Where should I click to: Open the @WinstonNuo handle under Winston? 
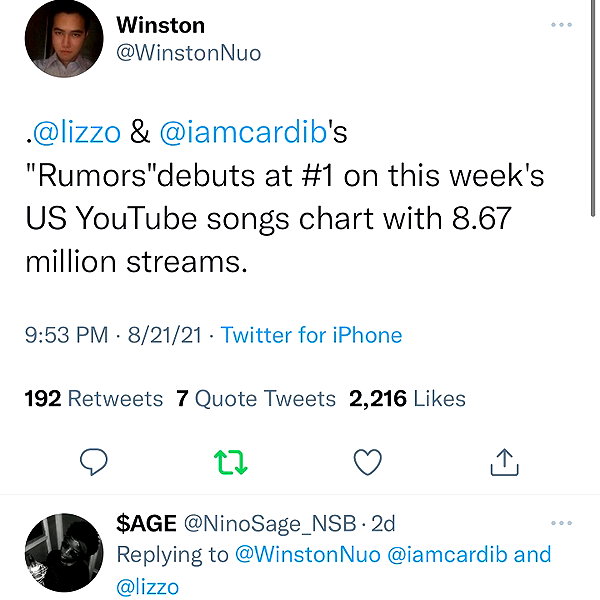[x=189, y=53]
